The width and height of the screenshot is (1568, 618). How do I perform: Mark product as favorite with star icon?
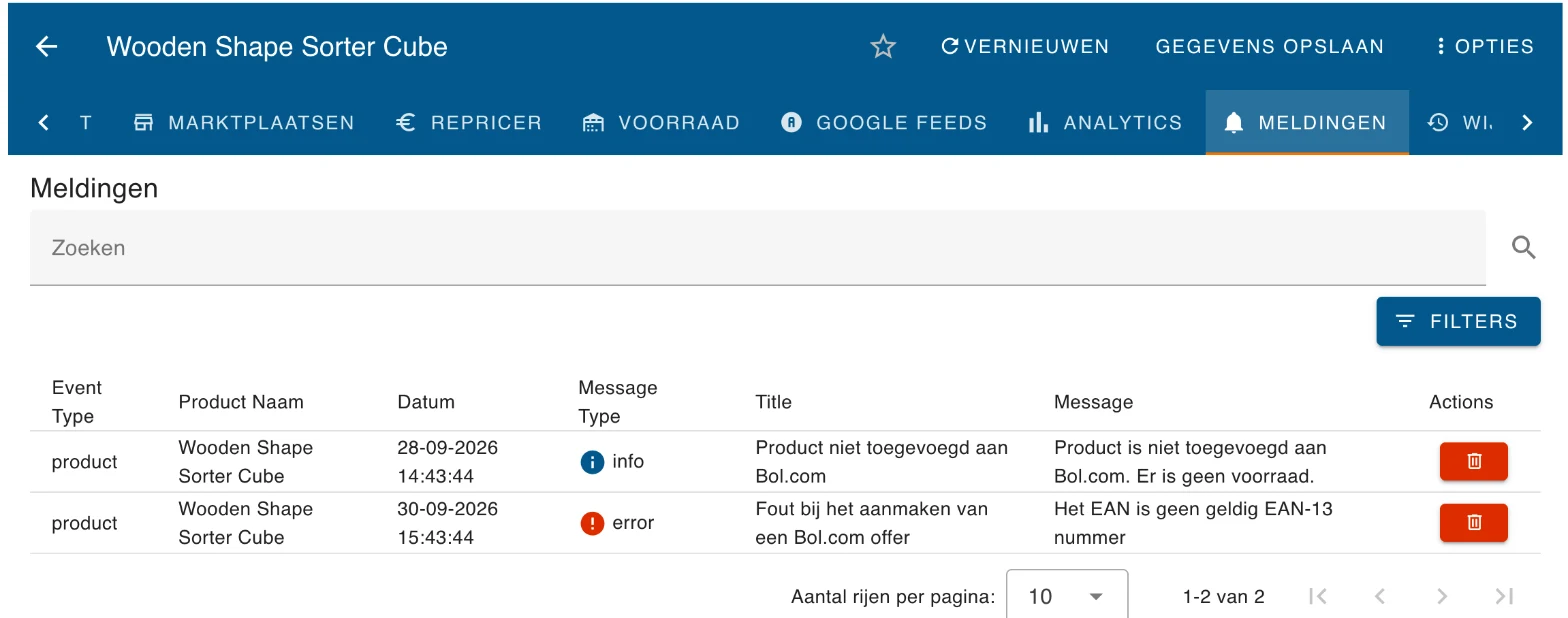tap(883, 47)
